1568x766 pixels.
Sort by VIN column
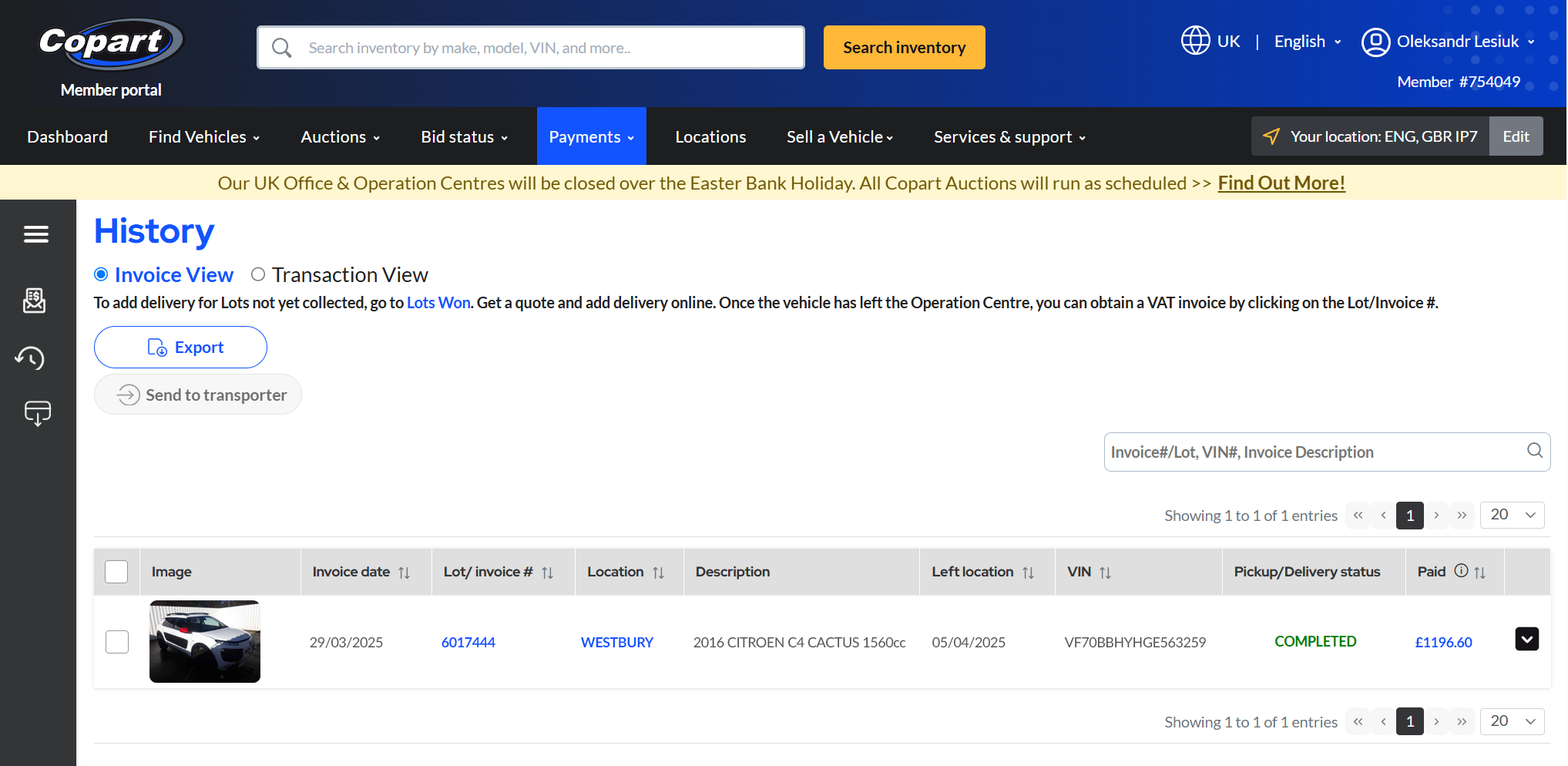click(x=1105, y=573)
